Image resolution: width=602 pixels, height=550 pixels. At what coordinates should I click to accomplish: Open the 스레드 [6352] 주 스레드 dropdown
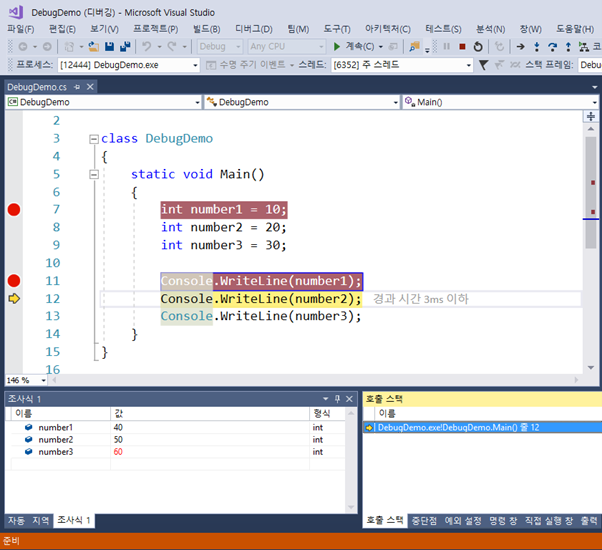[467, 65]
